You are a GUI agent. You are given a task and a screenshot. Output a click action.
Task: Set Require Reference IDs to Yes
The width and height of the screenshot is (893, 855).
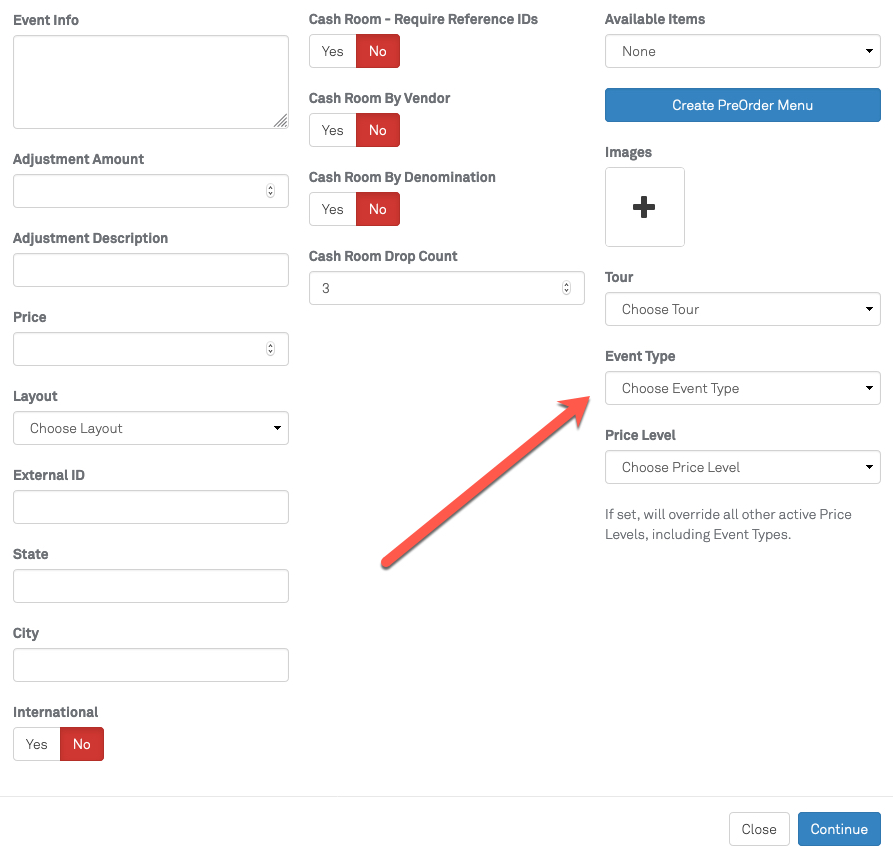tap(332, 51)
